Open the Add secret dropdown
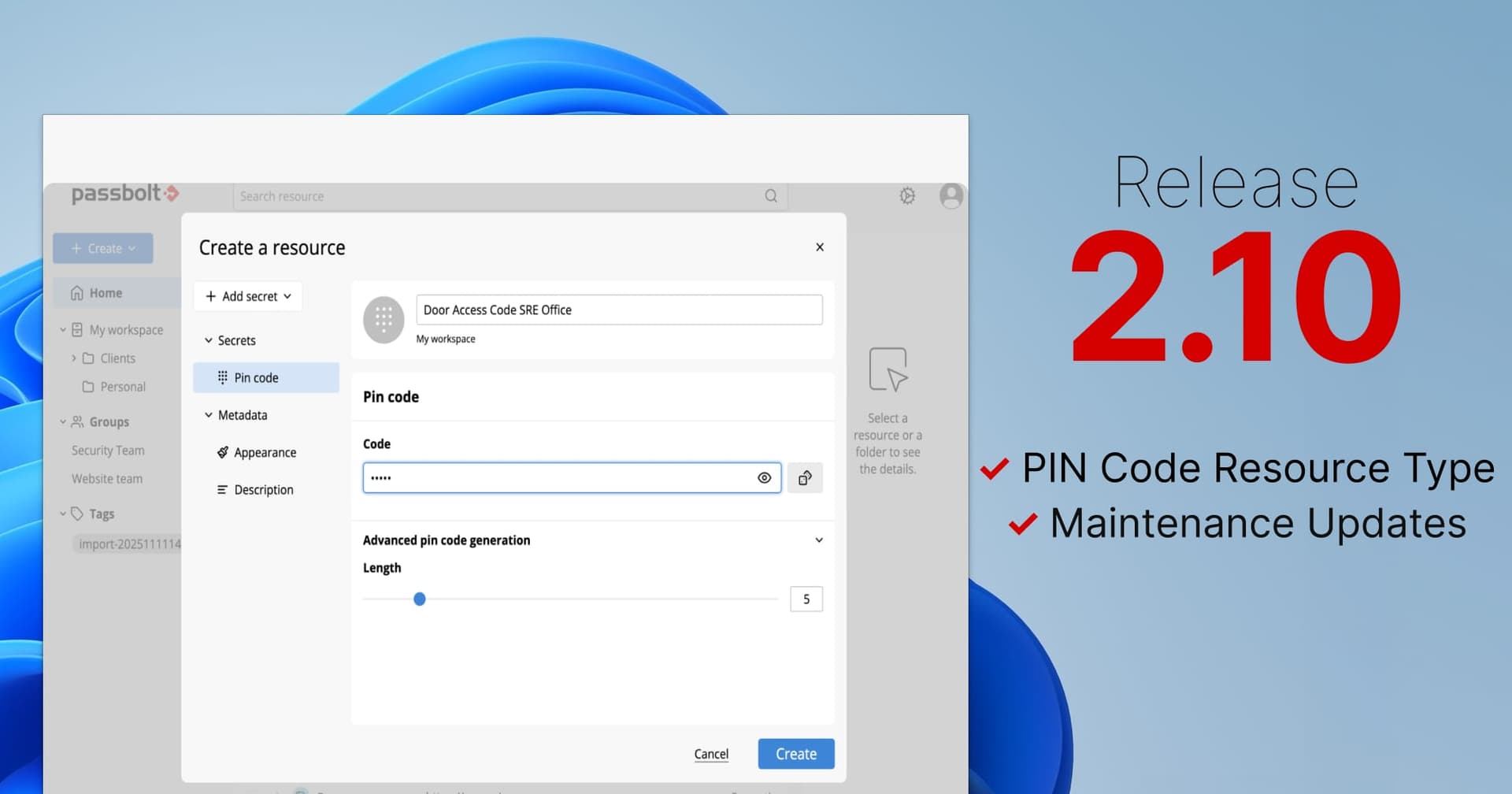 tap(249, 296)
